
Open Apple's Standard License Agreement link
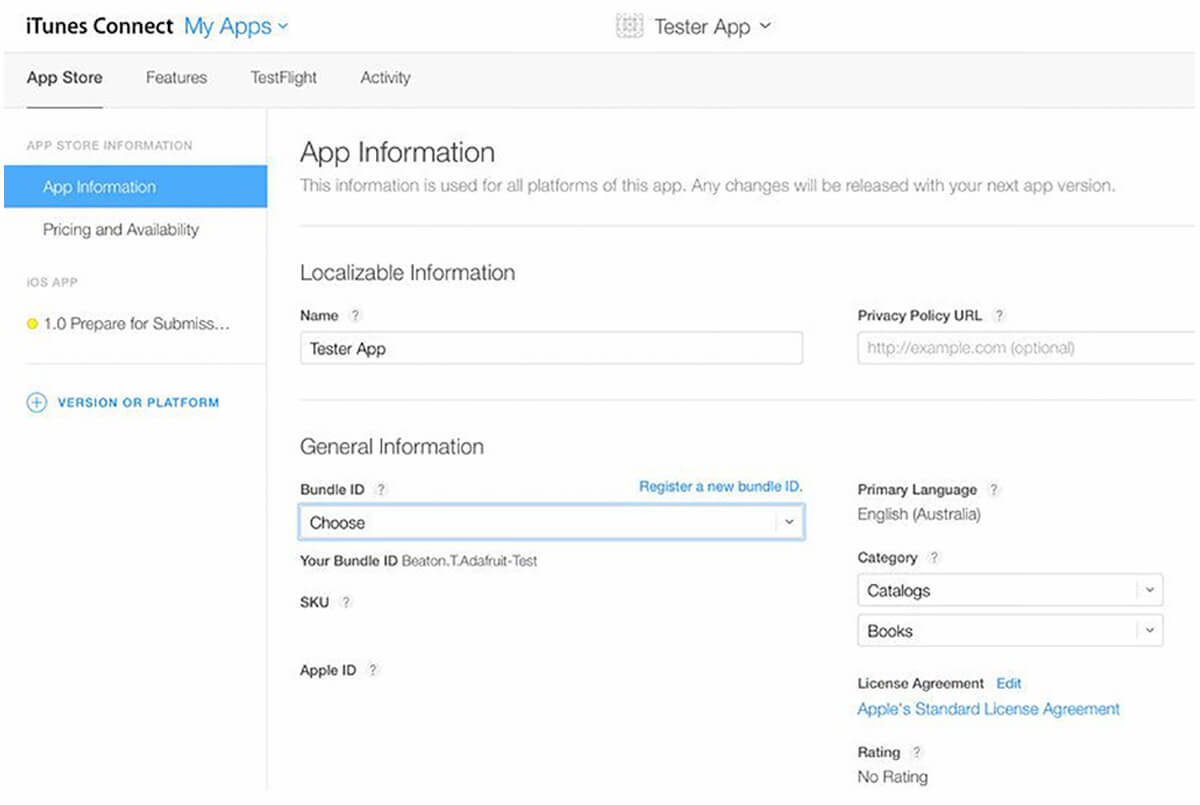[989, 709]
